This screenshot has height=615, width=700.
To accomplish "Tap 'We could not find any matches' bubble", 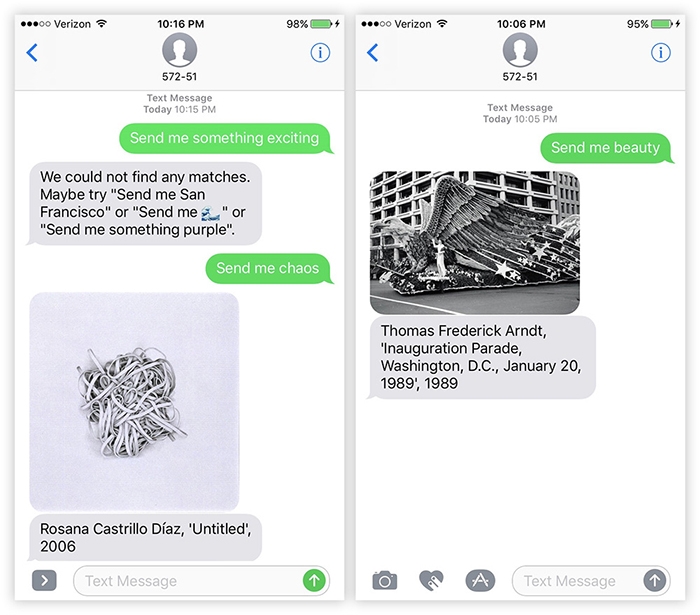I will pyautogui.click(x=145, y=204).
